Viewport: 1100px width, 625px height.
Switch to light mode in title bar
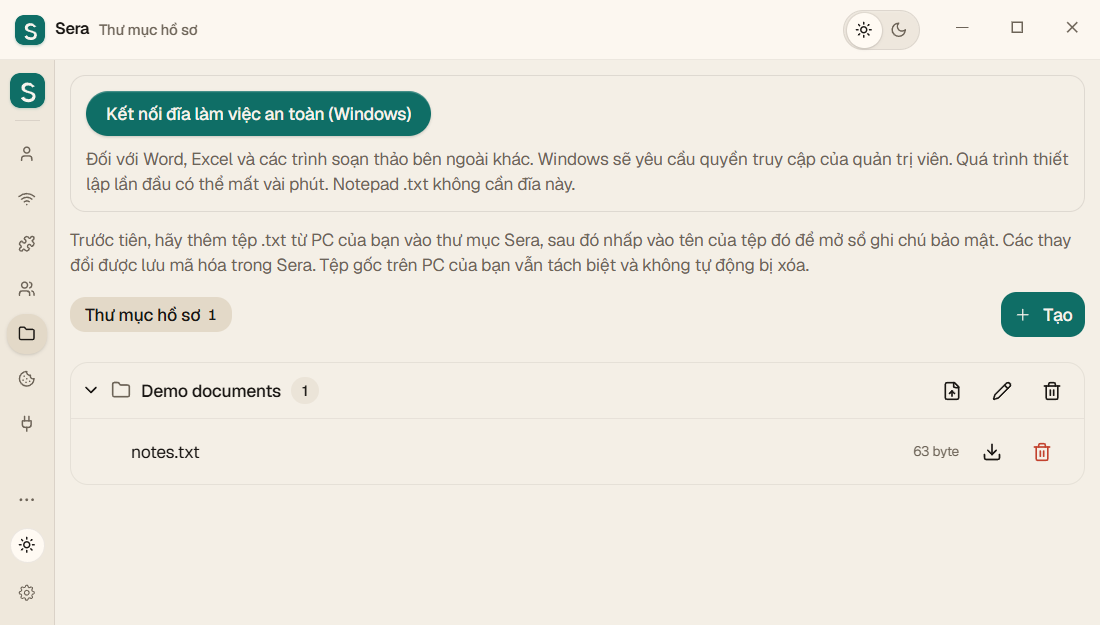click(864, 30)
